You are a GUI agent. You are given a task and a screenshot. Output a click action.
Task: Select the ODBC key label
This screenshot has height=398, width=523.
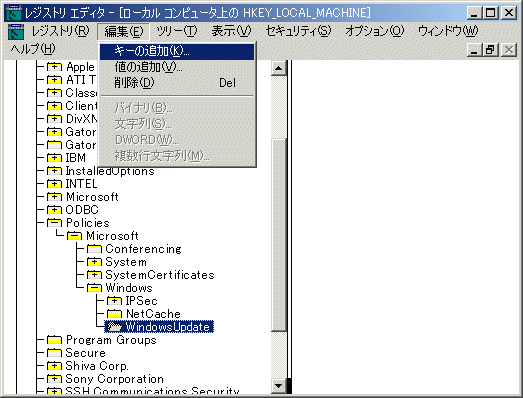[x=82, y=210]
